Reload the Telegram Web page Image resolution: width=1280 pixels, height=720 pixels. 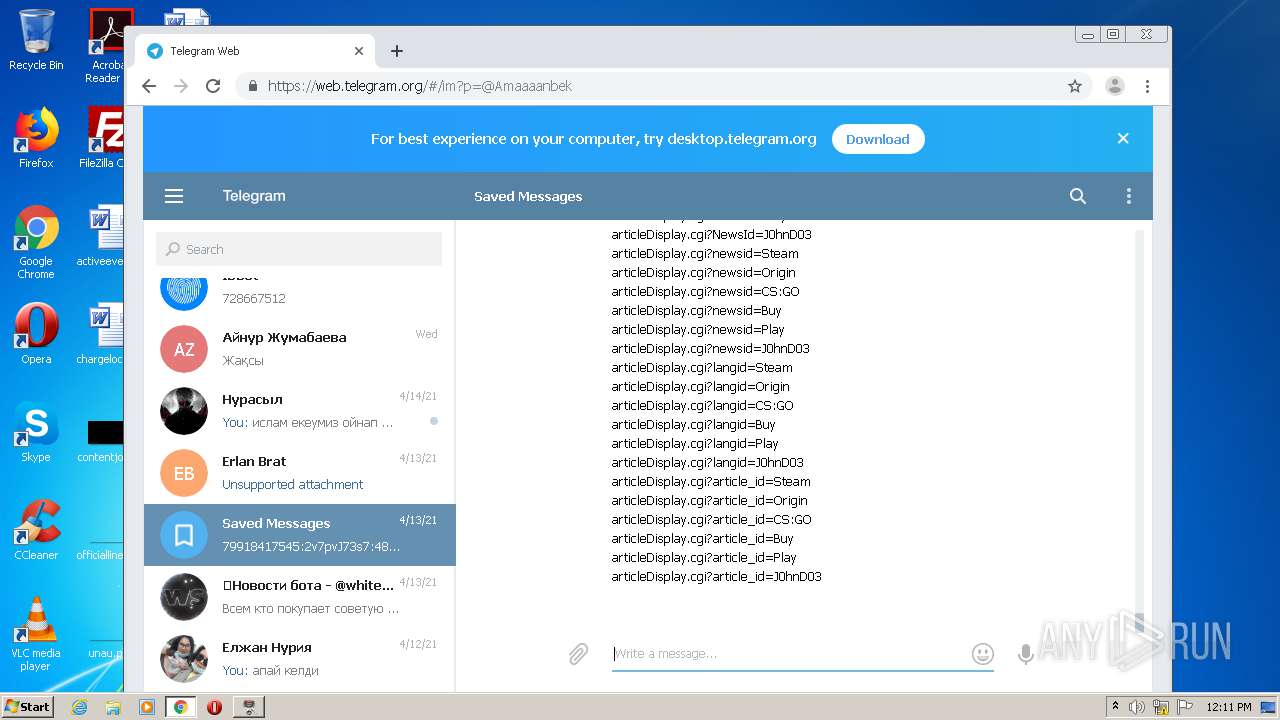(x=213, y=86)
